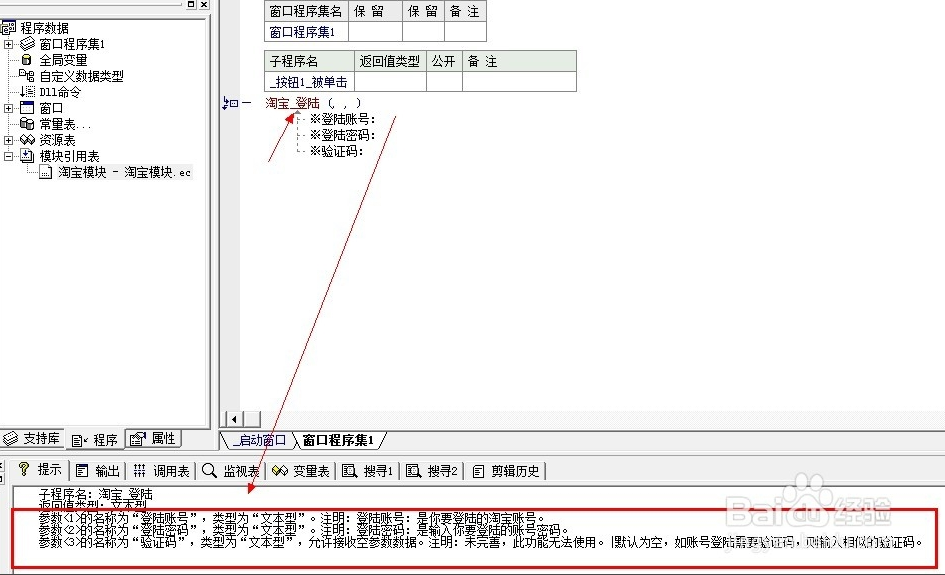Close the left project panel
The height and width of the screenshot is (575, 945).
204,4
